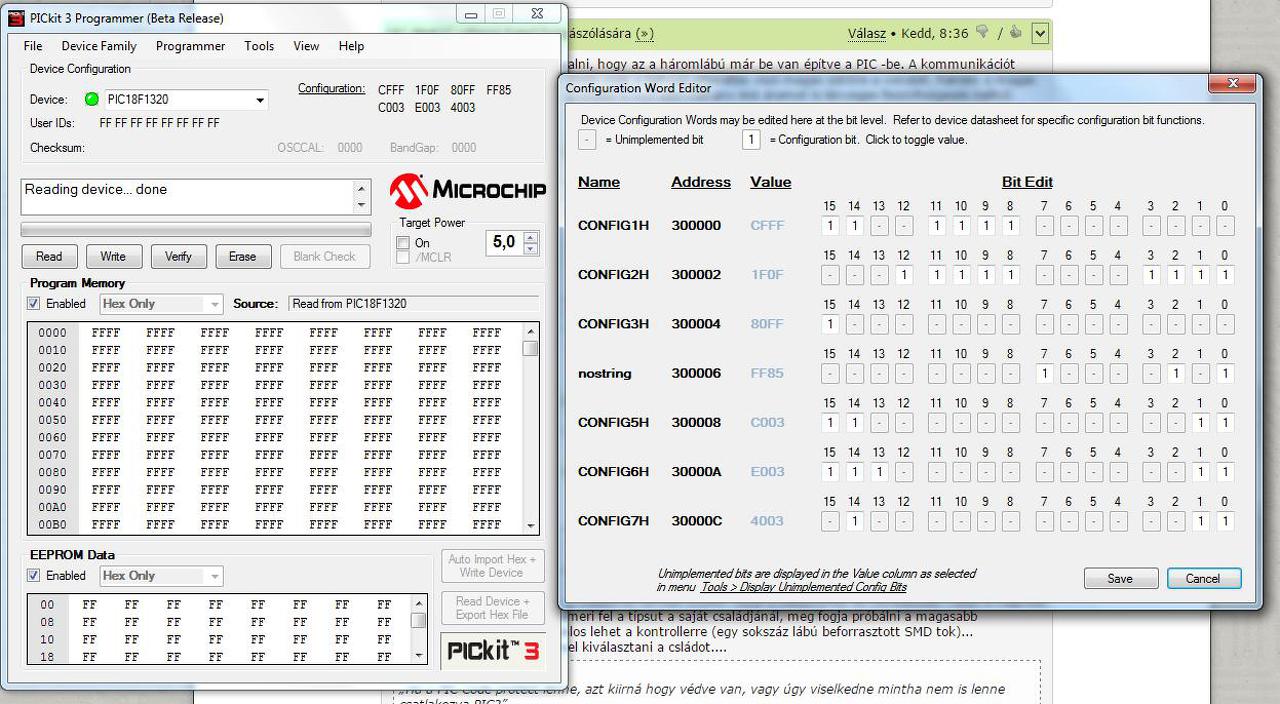
Task: Click the status message box down arrow
Action: (362, 205)
